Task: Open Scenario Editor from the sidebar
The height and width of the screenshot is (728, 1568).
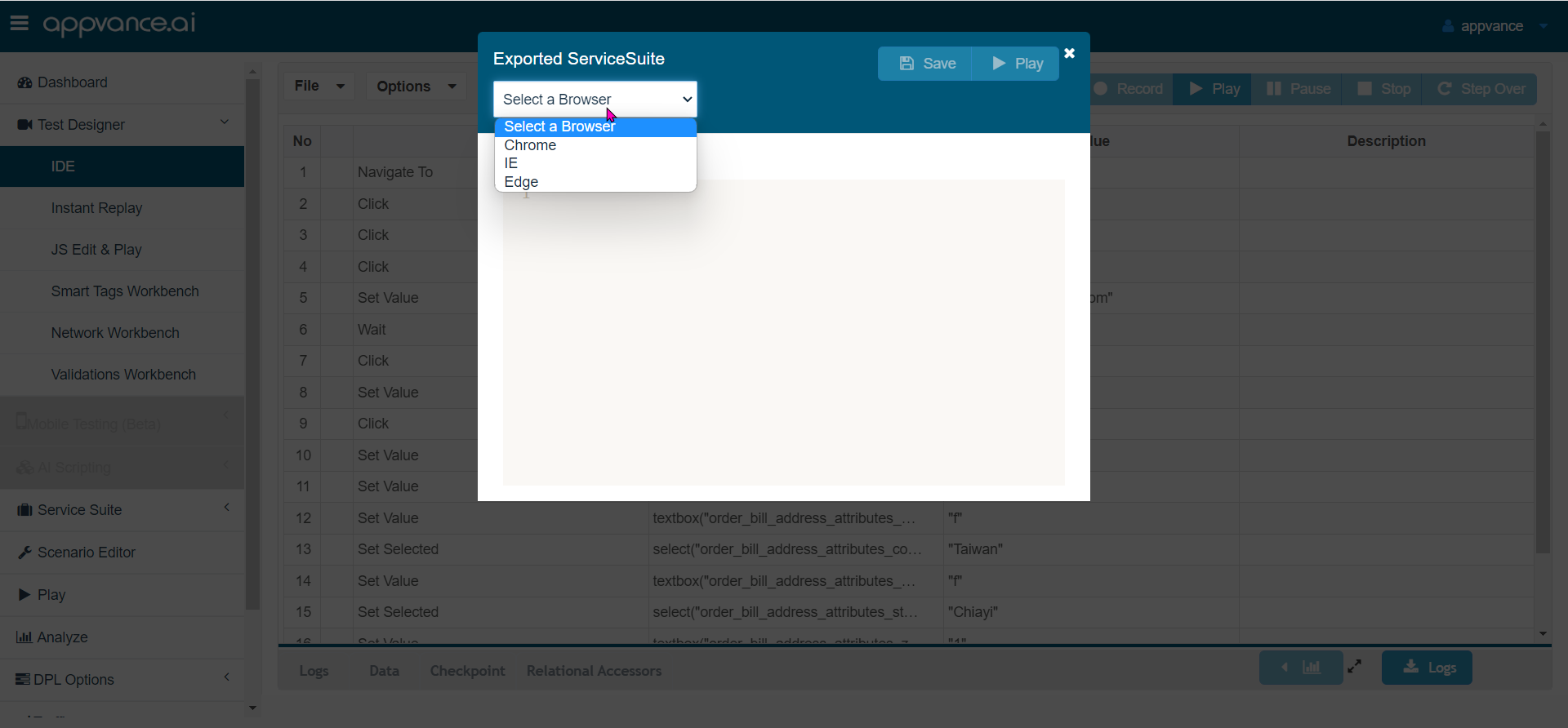Action: (86, 553)
